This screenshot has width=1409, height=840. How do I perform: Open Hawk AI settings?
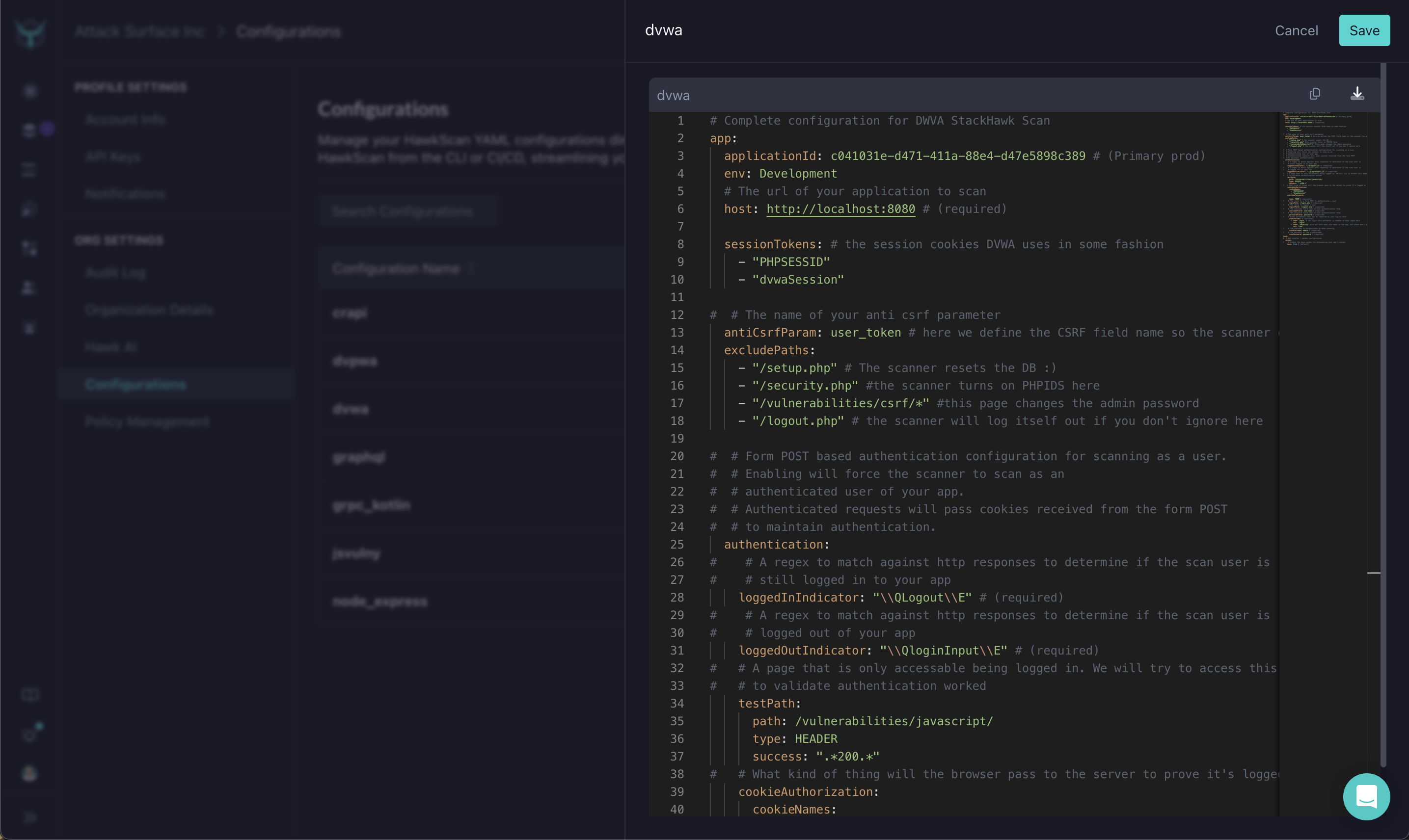pos(111,347)
